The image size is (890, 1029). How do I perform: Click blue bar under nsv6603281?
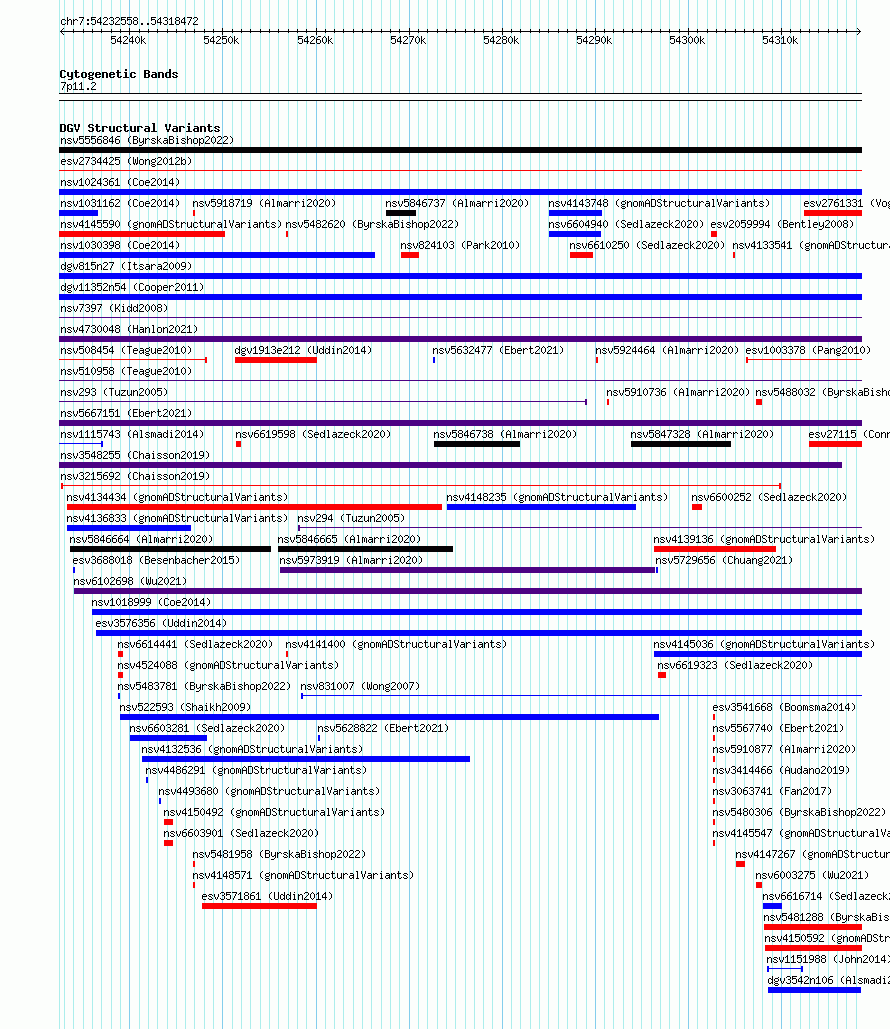(169, 738)
